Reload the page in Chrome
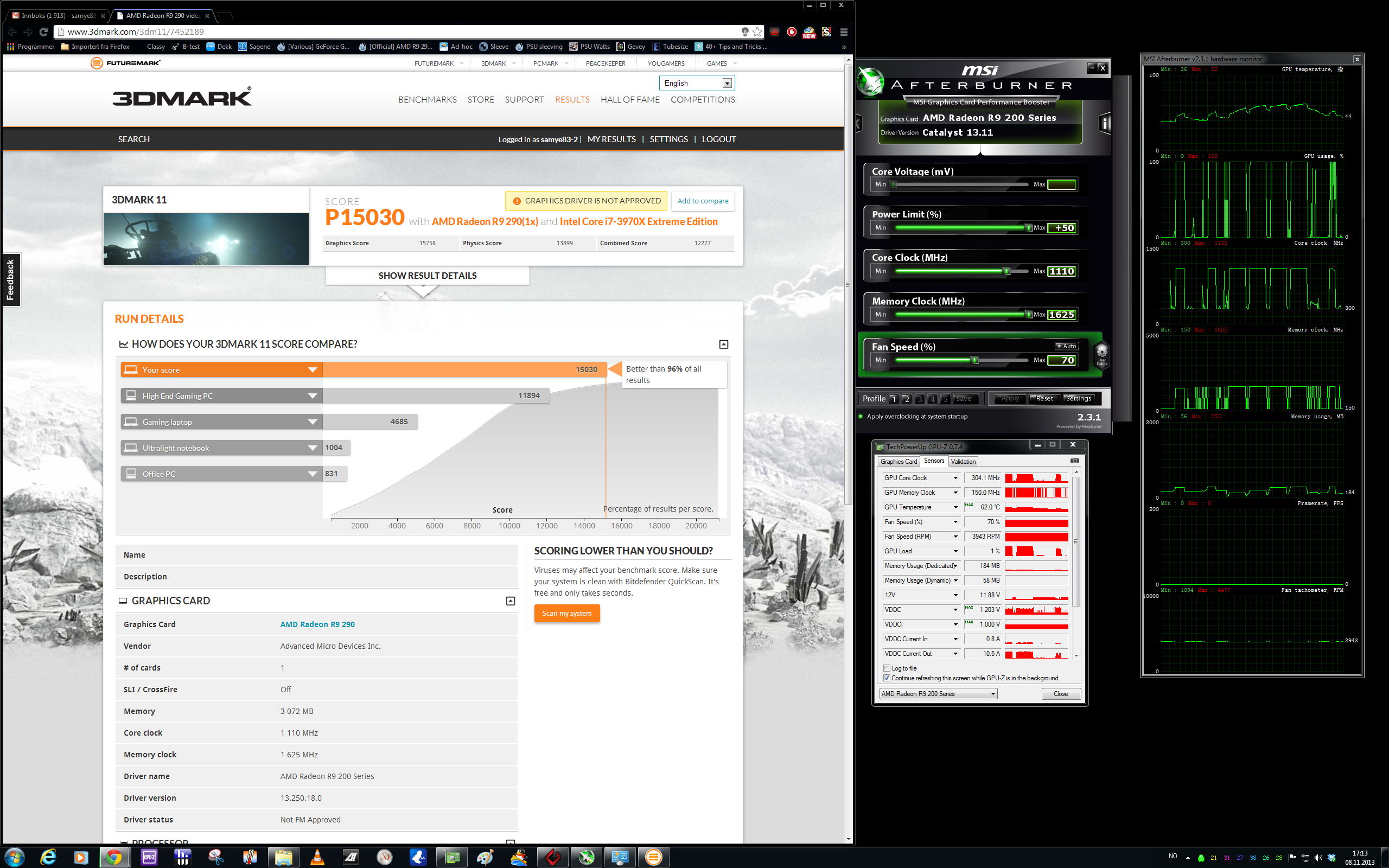 pyautogui.click(x=43, y=32)
